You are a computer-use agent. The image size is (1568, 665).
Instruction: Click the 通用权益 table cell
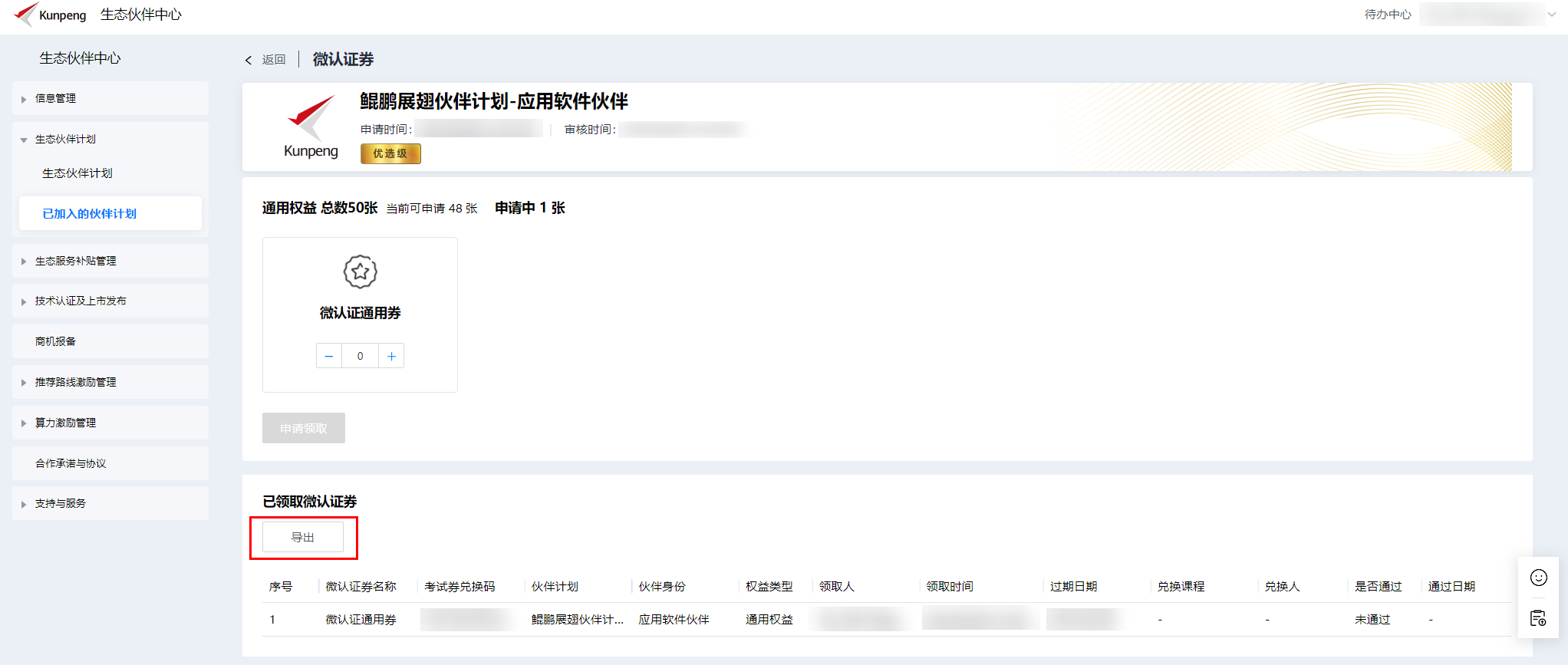click(769, 620)
